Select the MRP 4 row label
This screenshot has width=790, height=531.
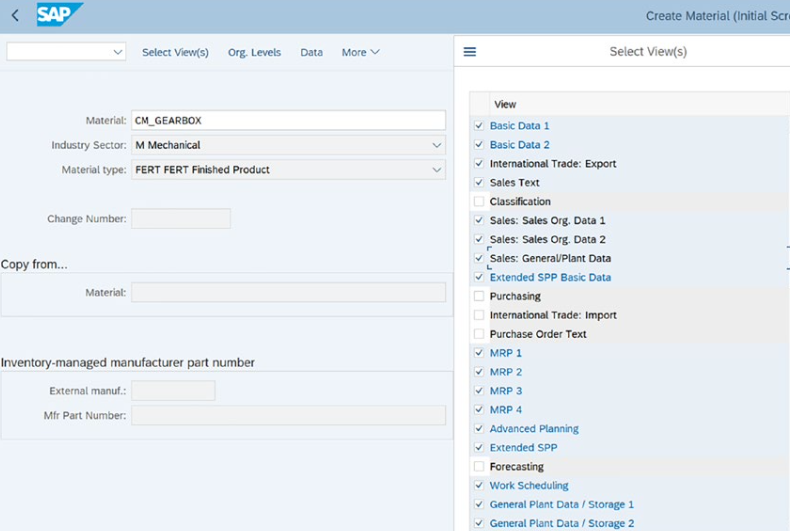click(506, 410)
